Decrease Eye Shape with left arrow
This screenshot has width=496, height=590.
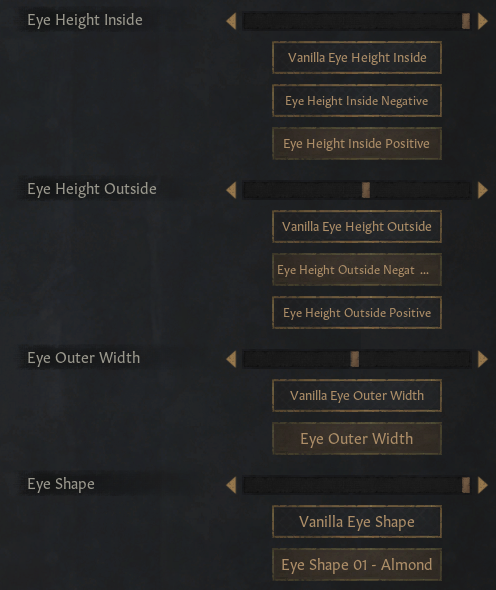[x=231, y=485]
